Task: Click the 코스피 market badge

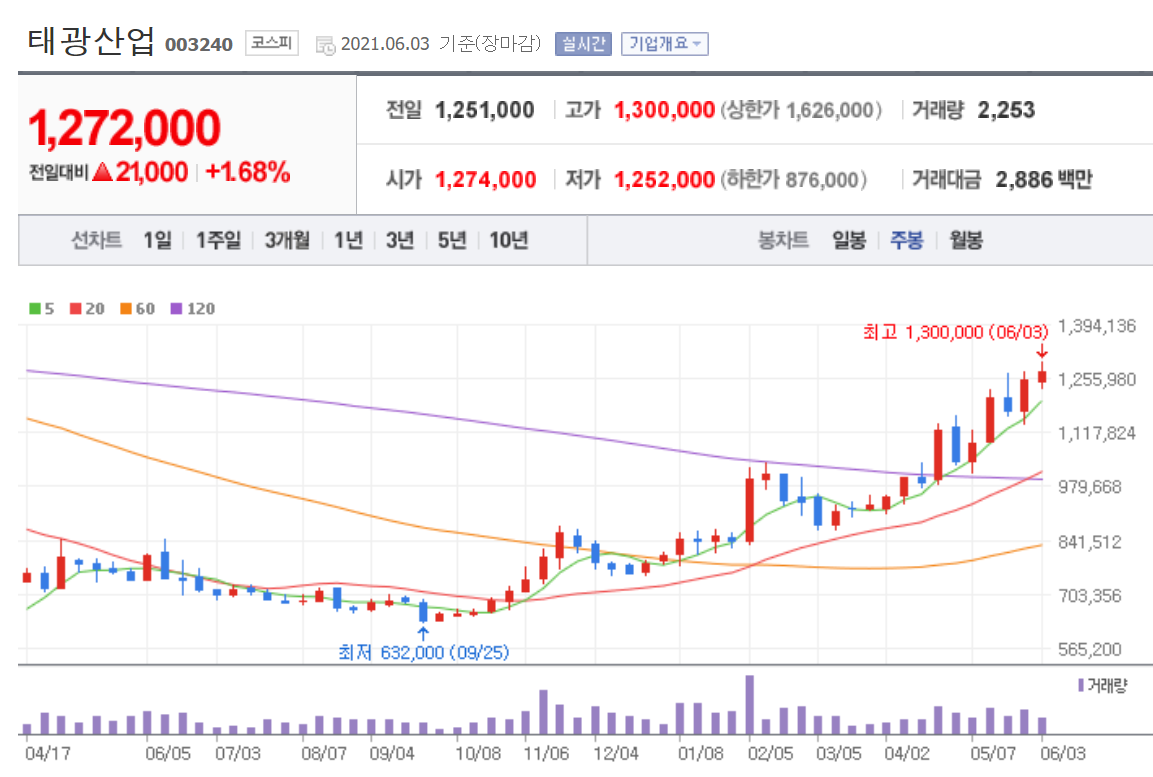Action: pos(271,43)
